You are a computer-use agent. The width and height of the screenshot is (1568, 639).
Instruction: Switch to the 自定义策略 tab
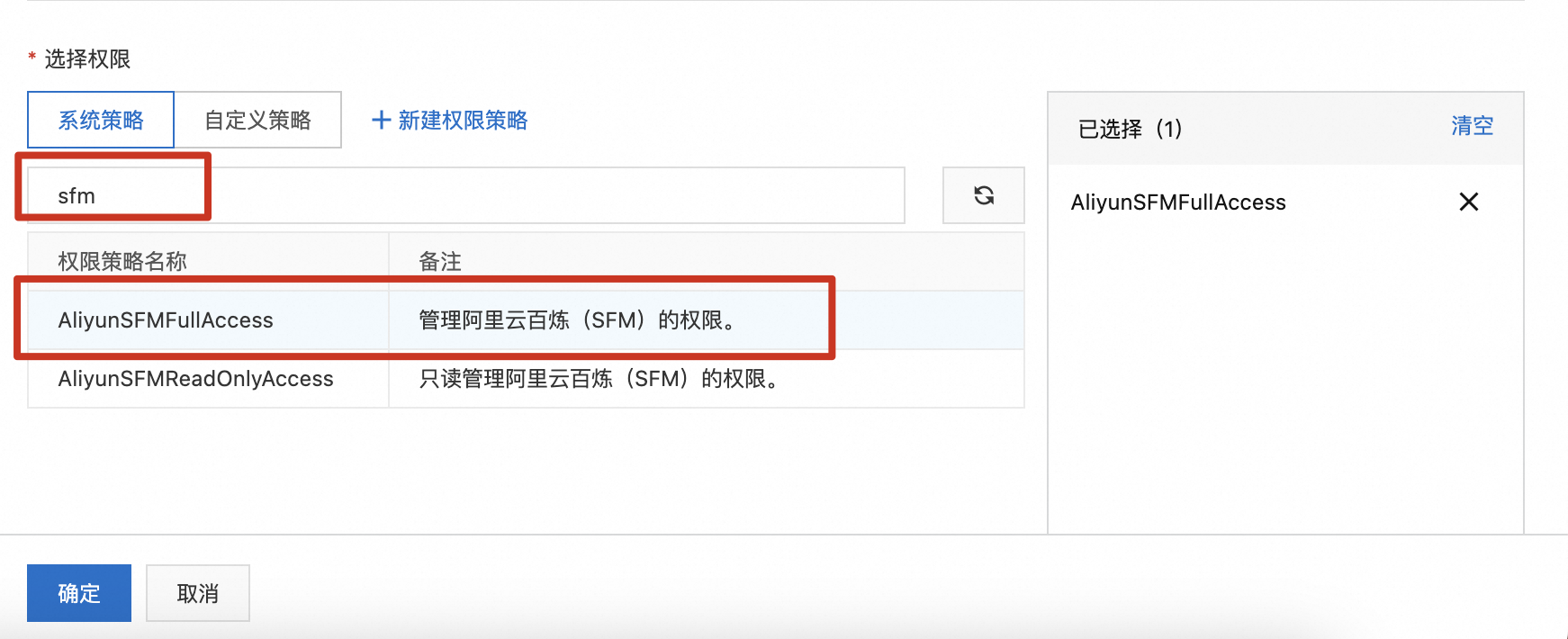(x=257, y=120)
